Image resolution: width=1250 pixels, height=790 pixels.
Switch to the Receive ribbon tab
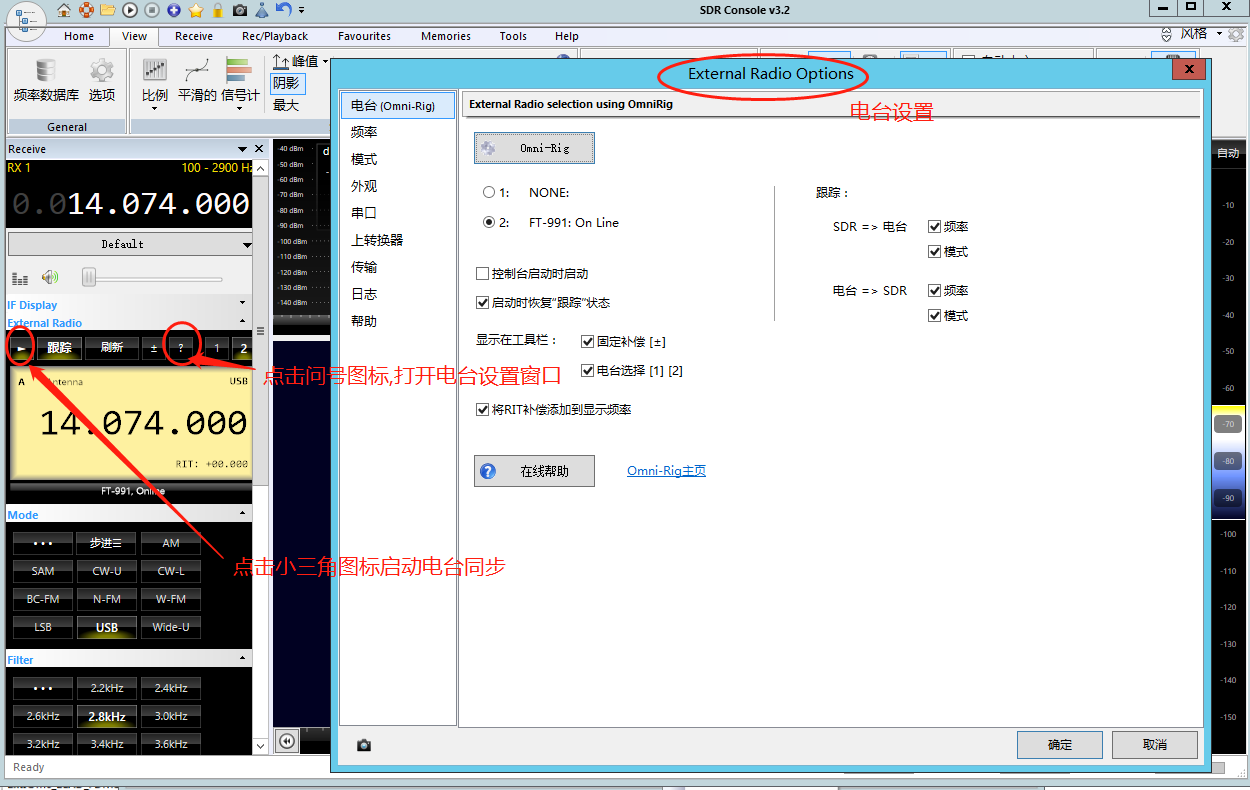point(194,36)
